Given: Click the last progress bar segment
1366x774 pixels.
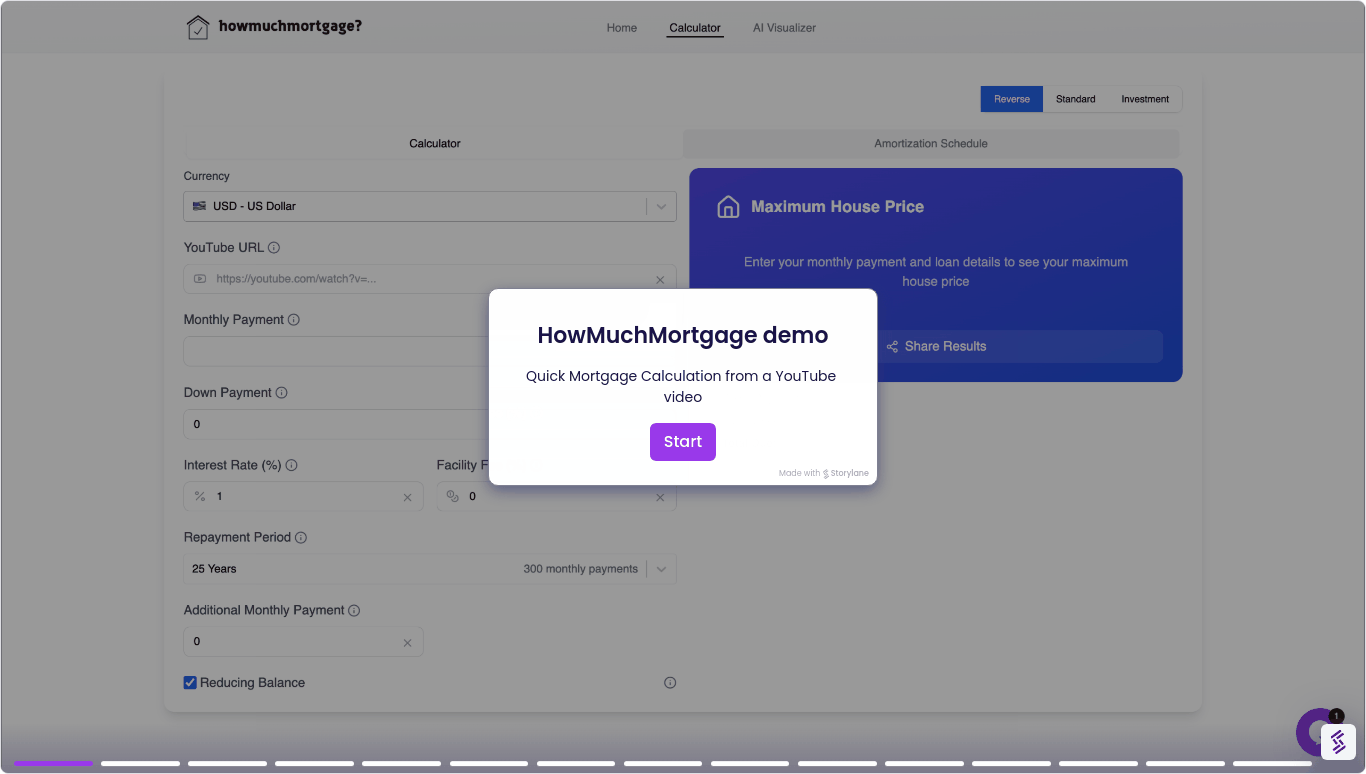Looking at the screenshot, I should tap(1272, 763).
